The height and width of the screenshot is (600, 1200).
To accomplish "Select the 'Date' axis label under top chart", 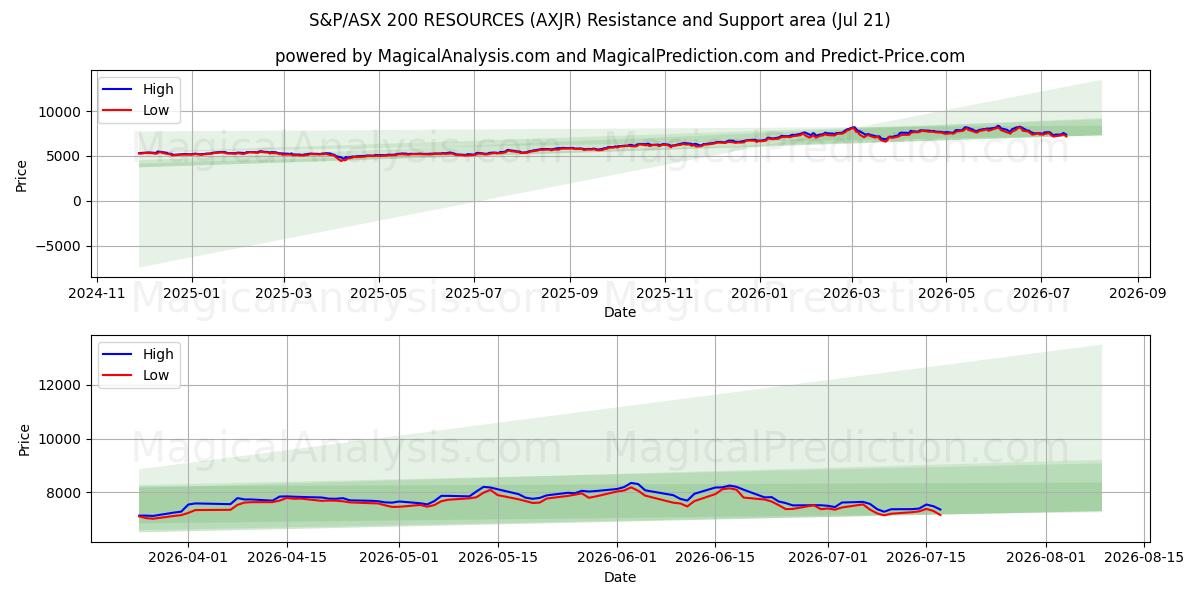I will coord(620,313).
